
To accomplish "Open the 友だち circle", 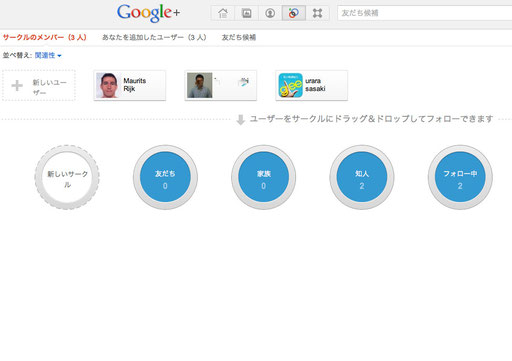I will [x=165, y=177].
